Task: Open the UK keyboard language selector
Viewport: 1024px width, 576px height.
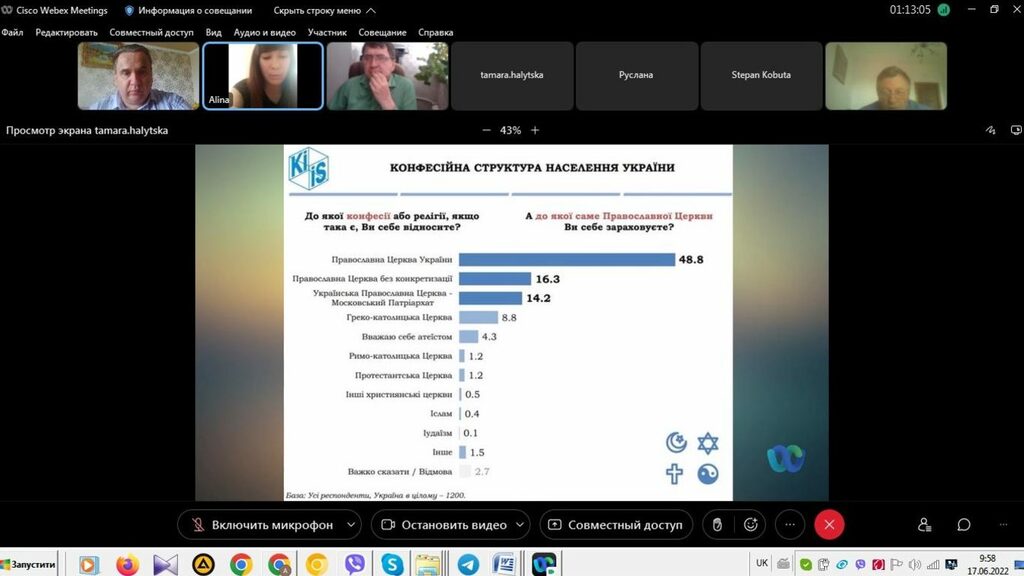Action: [762, 563]
